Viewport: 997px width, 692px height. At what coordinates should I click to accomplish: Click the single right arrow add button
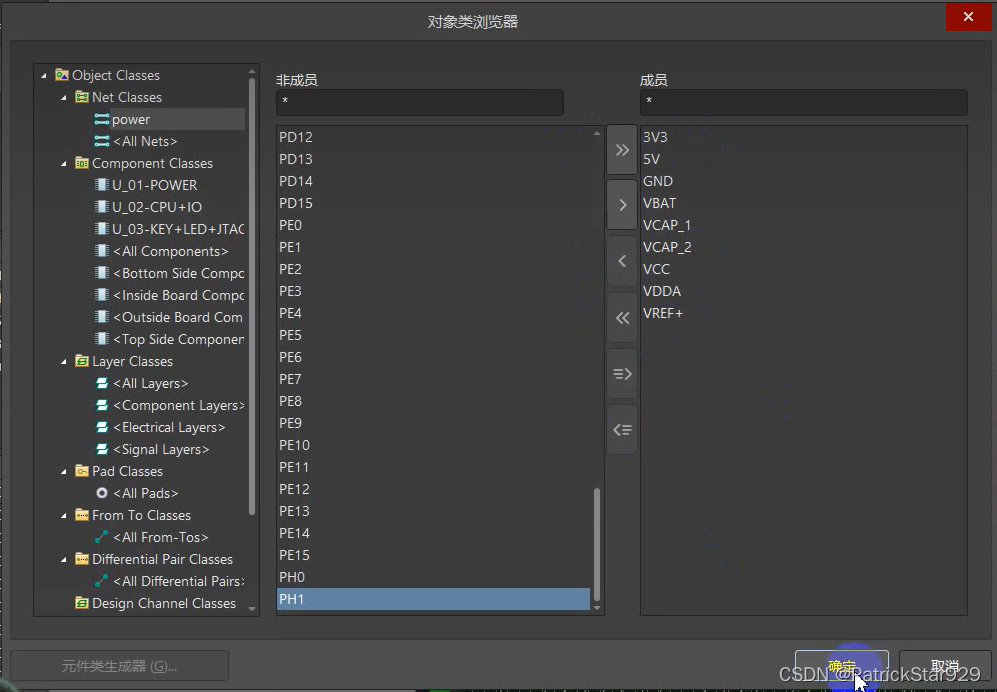pos(622,205)
